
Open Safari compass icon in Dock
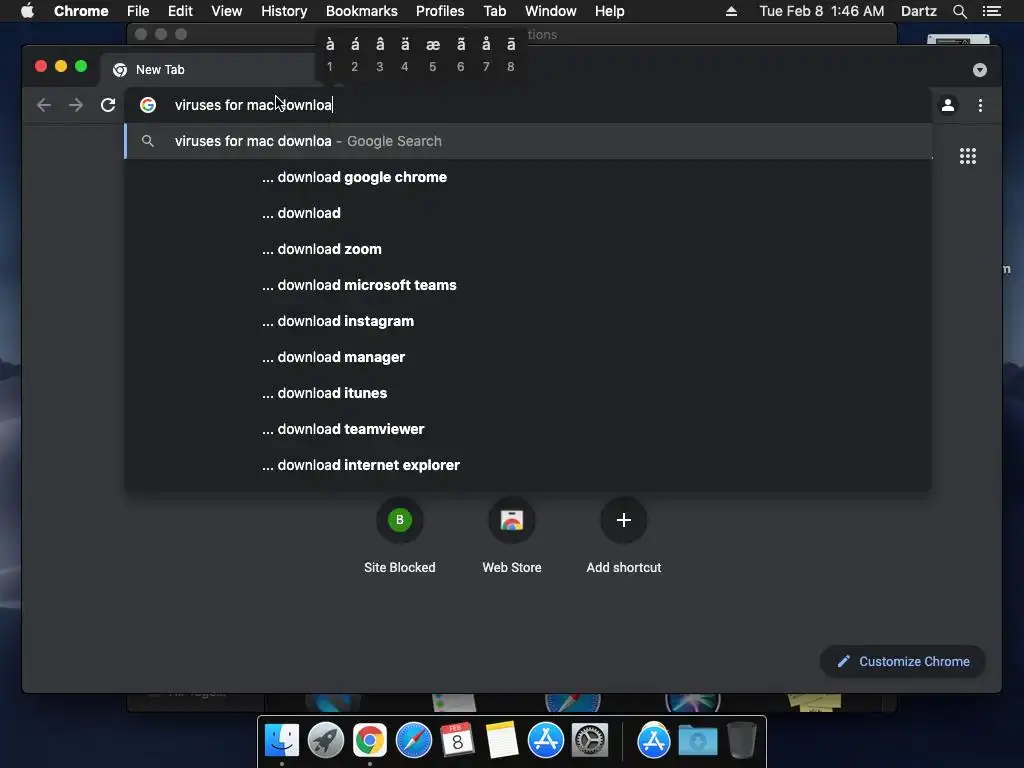(x=413, y=741)
